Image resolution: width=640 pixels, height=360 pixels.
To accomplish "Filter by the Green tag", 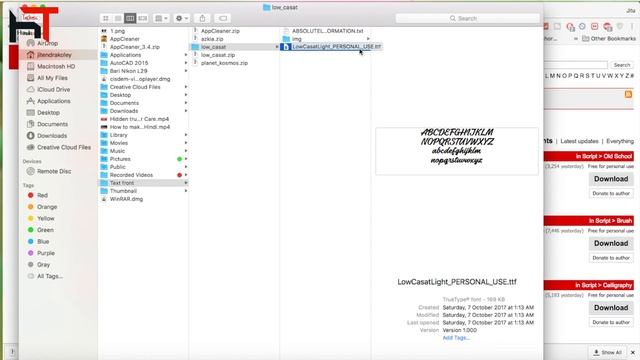I will tap(45, 230).
